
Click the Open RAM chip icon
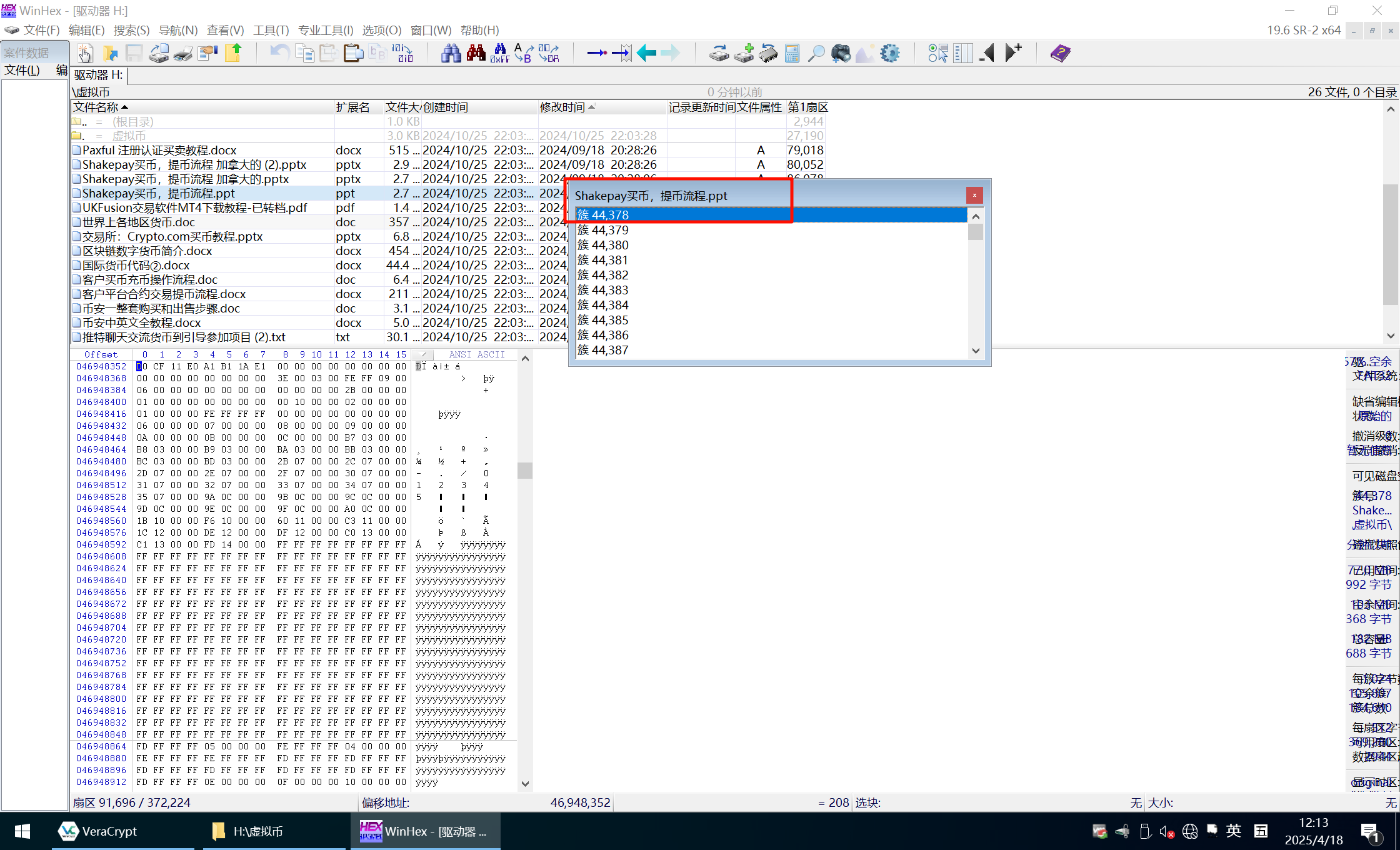768,54
